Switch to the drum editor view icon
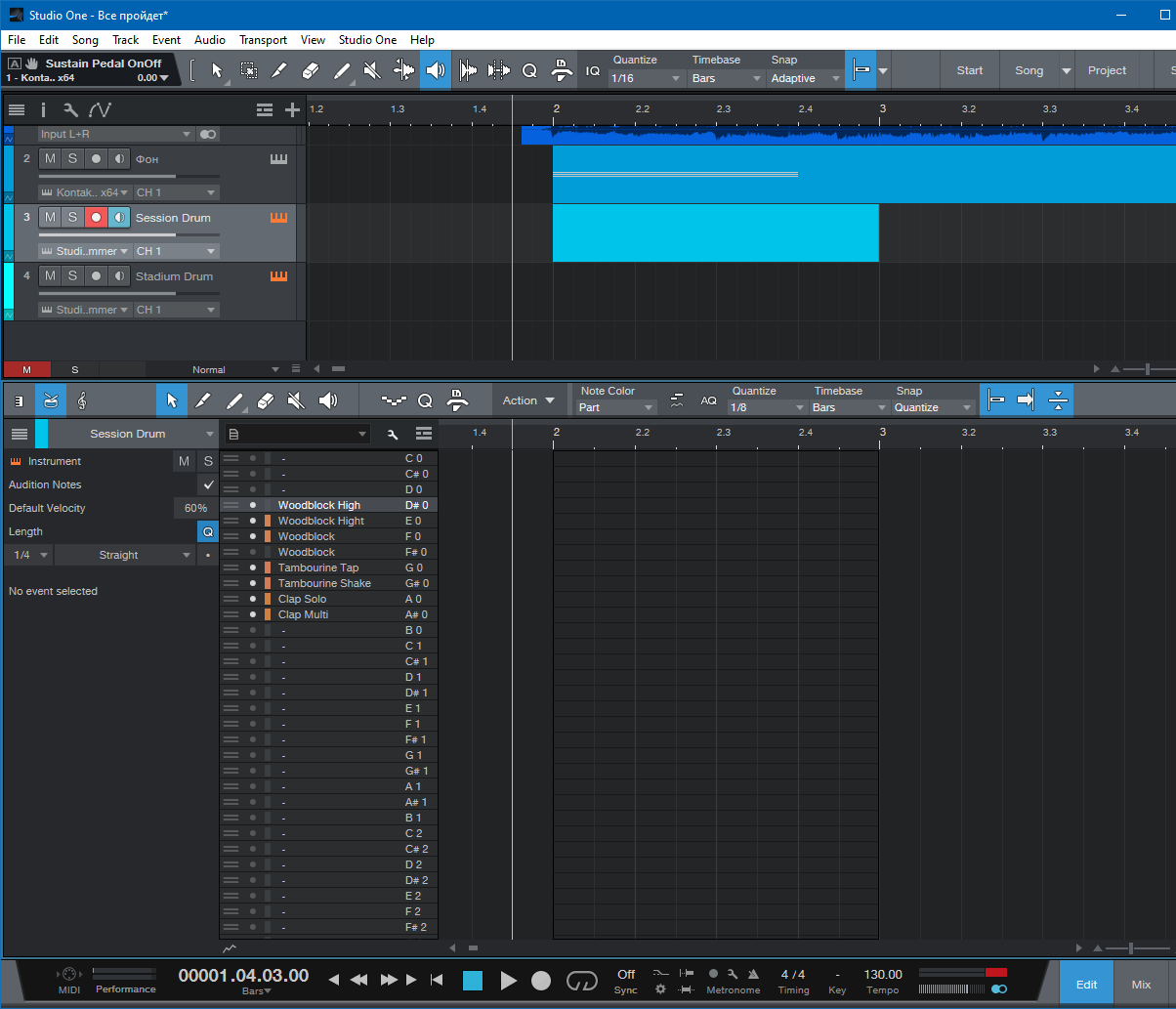This screenshot has height=1009, width=1176. click(x=51, y=400)
